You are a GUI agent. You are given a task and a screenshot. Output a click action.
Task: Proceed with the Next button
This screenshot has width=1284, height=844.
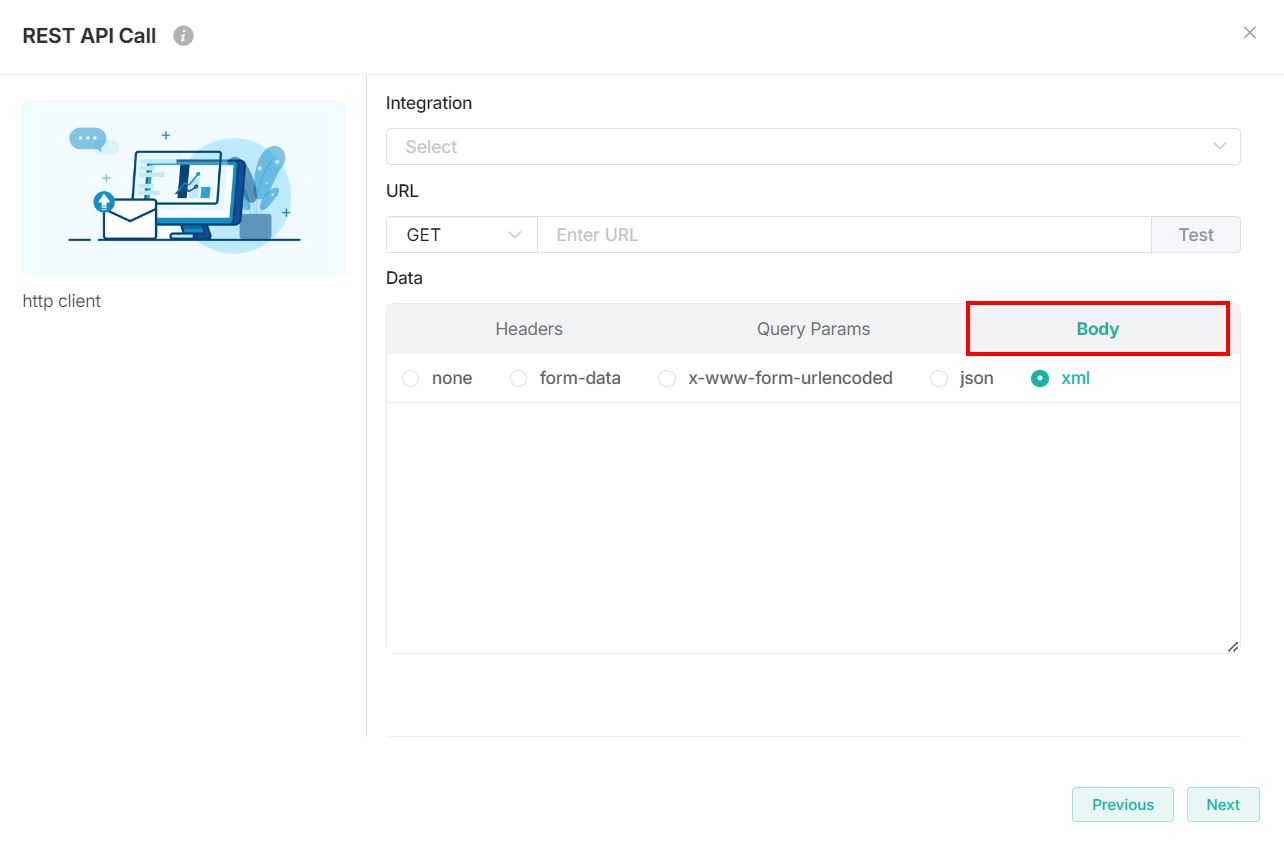point(1222,805)
